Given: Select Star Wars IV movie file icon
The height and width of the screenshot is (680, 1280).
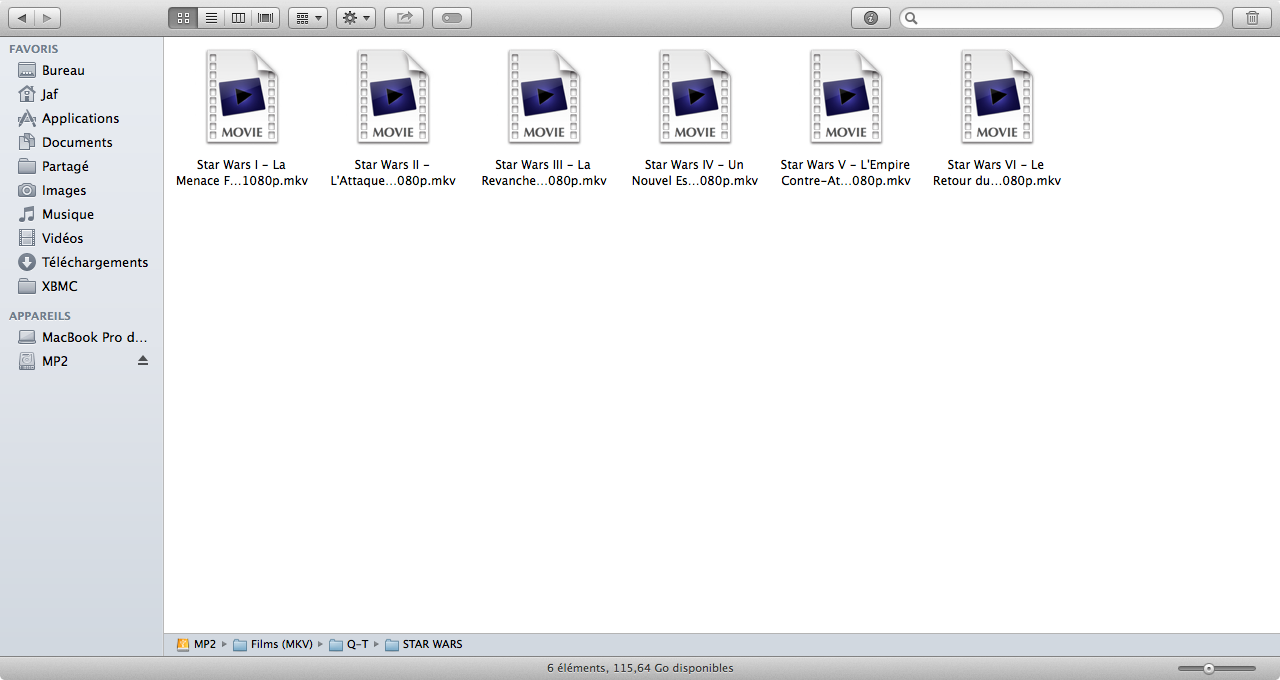Looking at the screenshot, I should (695, 97).
